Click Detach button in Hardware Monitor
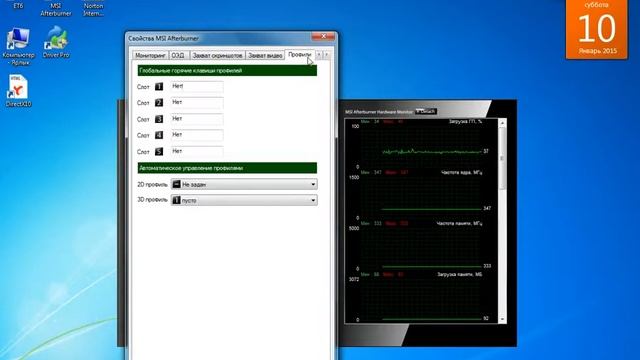This screenshot has width=640, height=360. [426, 111]
